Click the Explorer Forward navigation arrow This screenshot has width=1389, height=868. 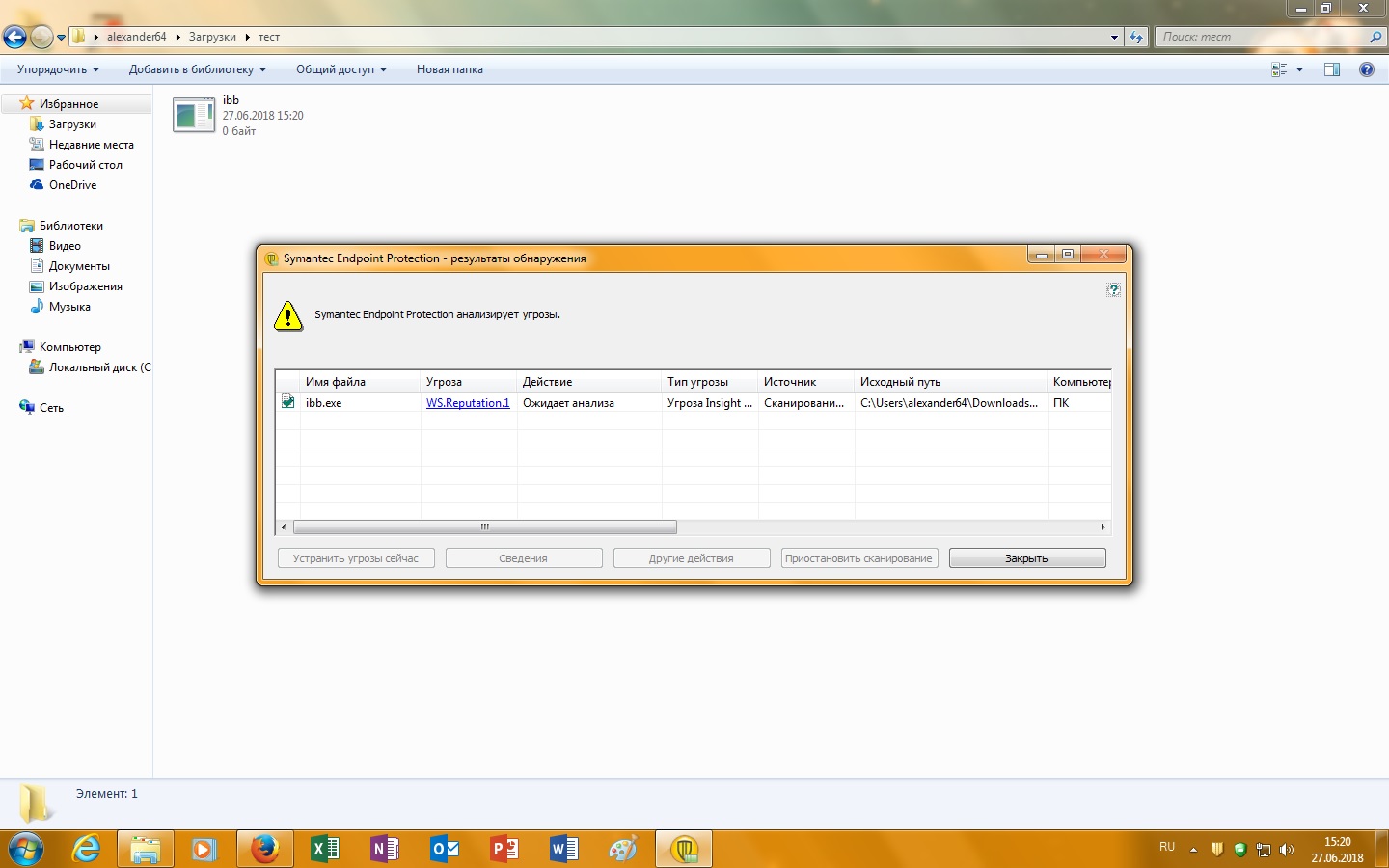(41, 37)
